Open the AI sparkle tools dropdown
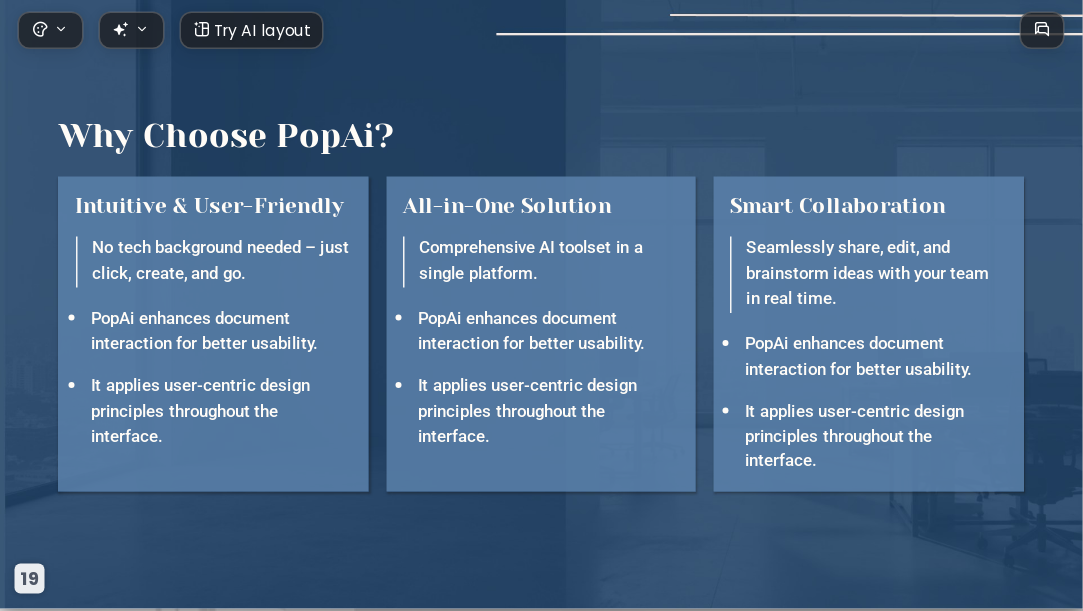 coord(131,30)
